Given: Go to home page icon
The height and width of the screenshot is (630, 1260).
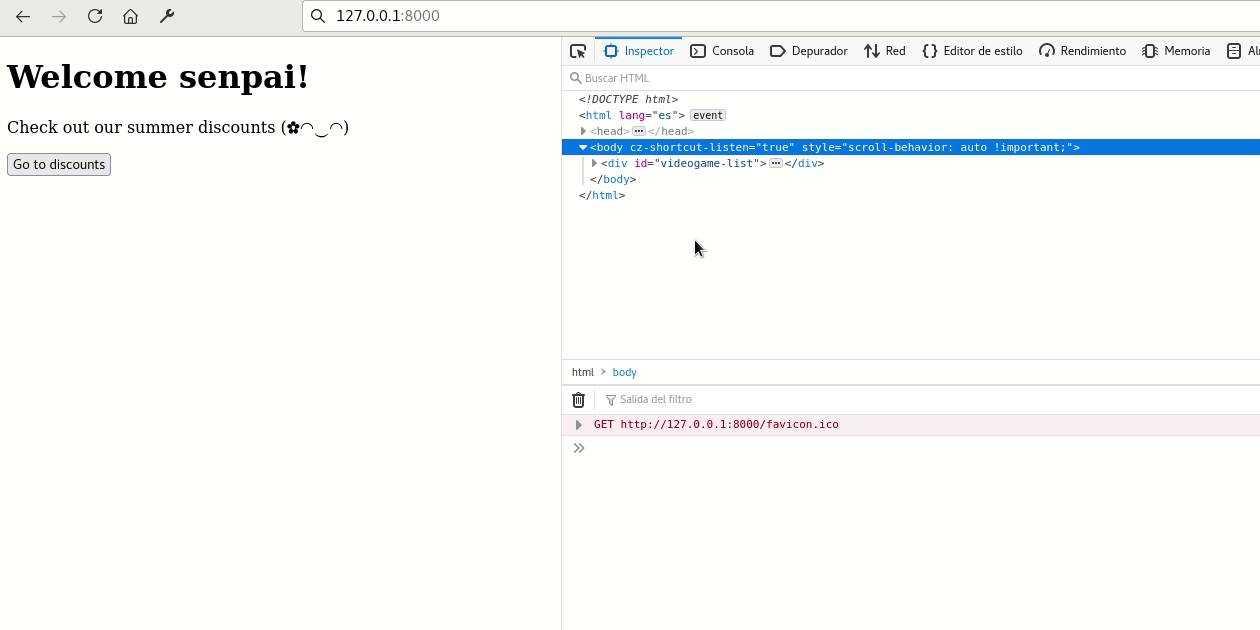Looking at the screenshot, I should pyautogui.click(x=130, y=16).
